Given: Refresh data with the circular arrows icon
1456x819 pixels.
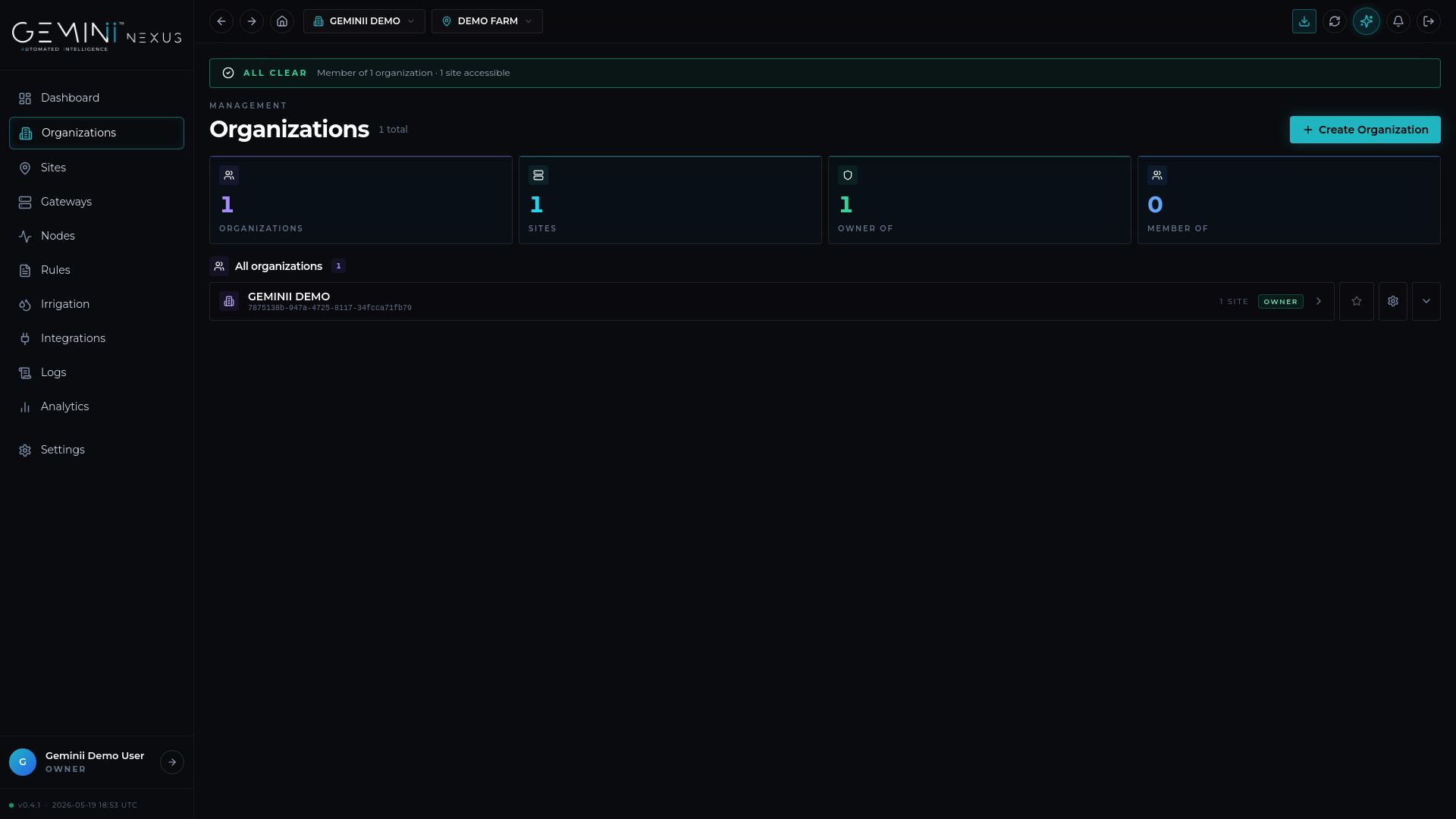Looking at the screenshot, I should [x=1335, y=21].
